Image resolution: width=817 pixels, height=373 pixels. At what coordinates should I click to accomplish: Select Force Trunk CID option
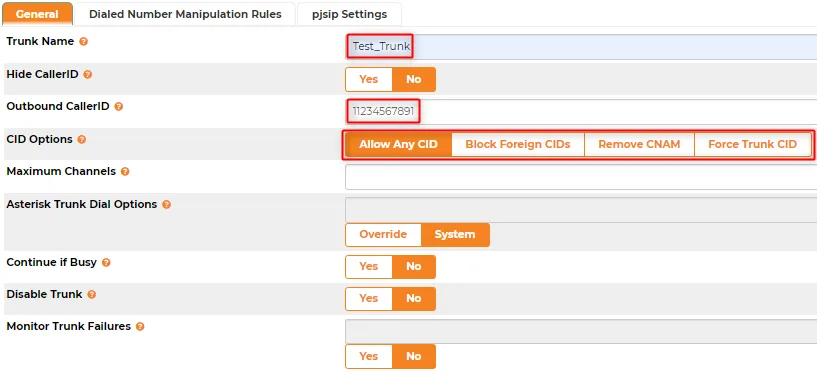(752, 144)
